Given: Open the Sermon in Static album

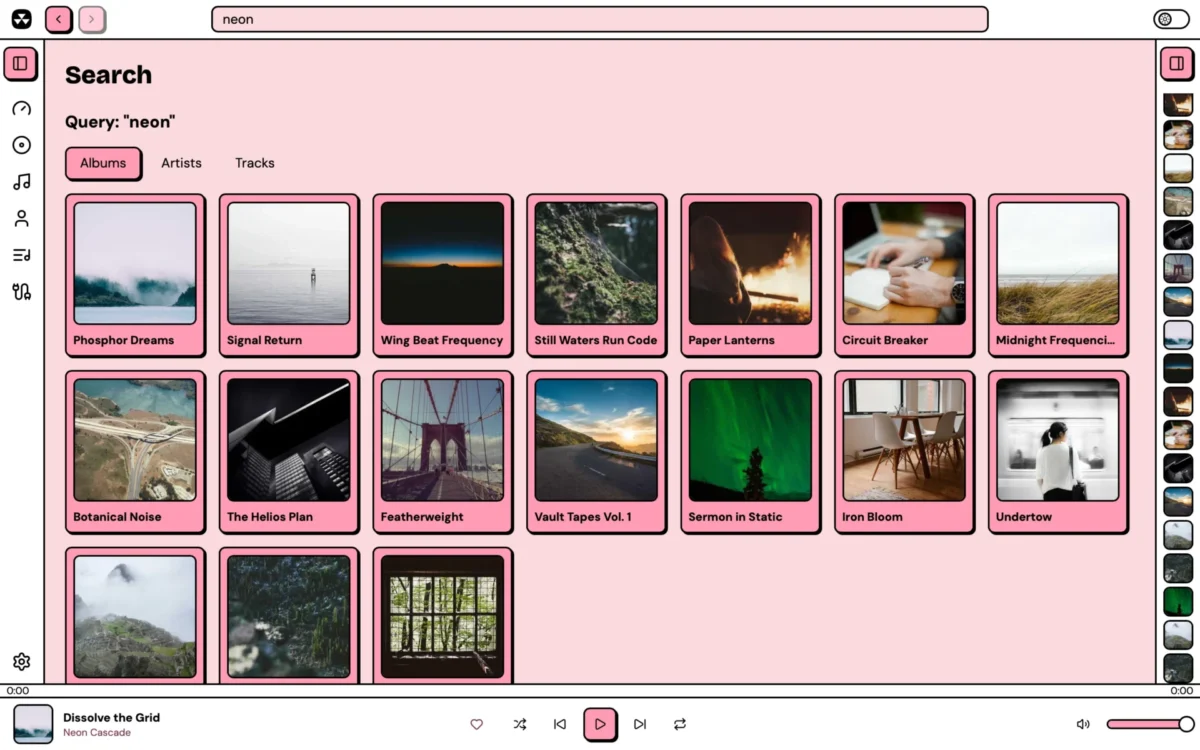Looking at the screenshot, I should click(x=751, y=452).
